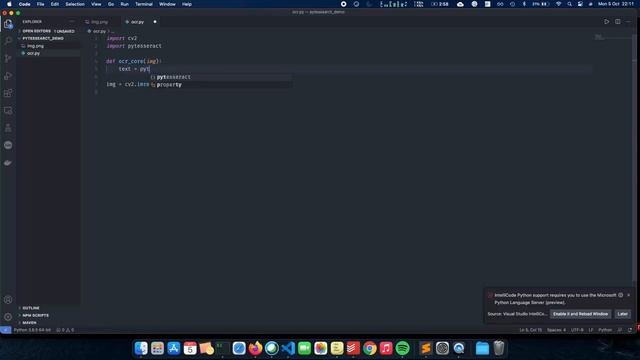Split the editor to the right
Image resolution: width=640 pixels, height=360 pixels.
pos(618,22)
